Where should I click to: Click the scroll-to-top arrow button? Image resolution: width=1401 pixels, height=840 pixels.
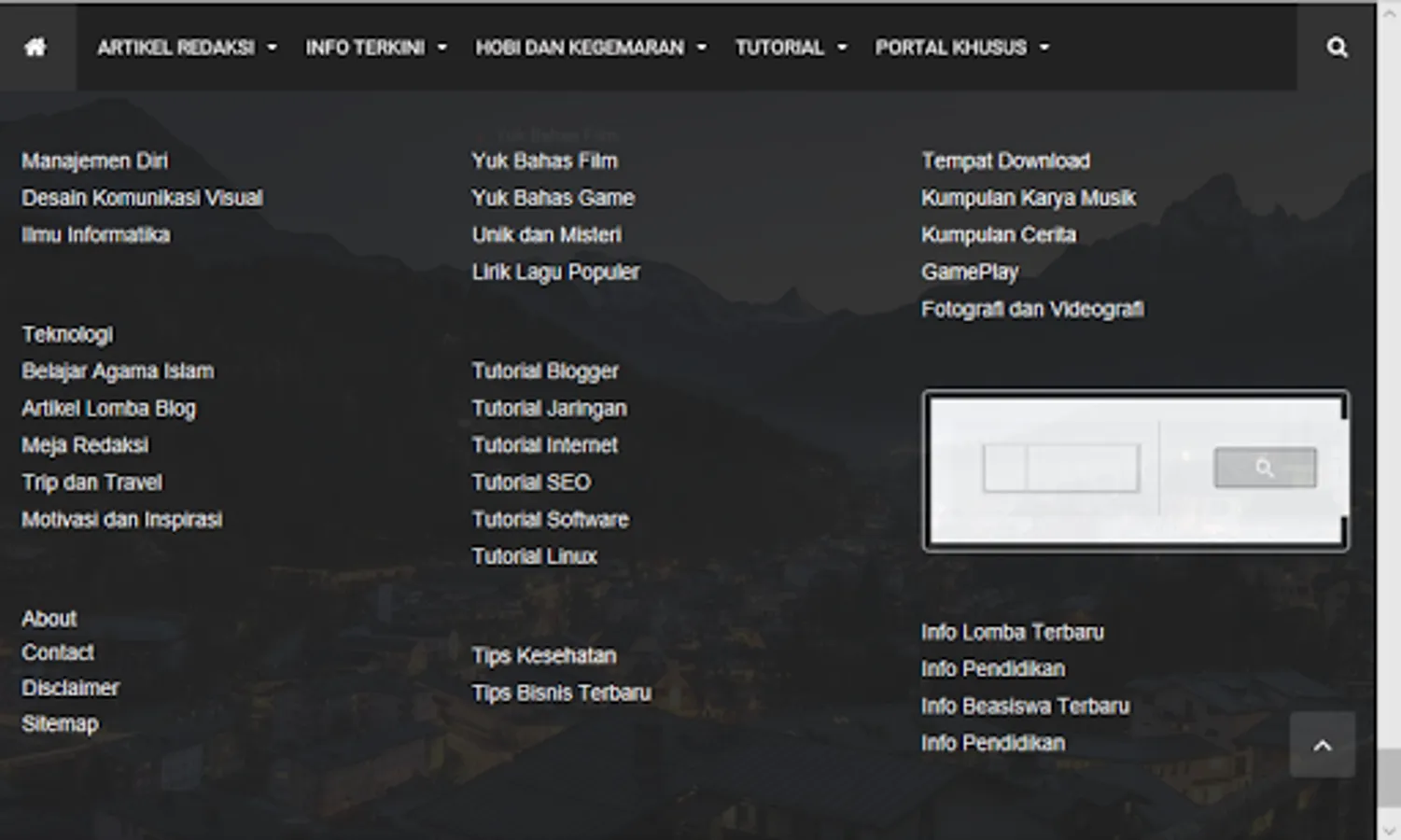1323,745
